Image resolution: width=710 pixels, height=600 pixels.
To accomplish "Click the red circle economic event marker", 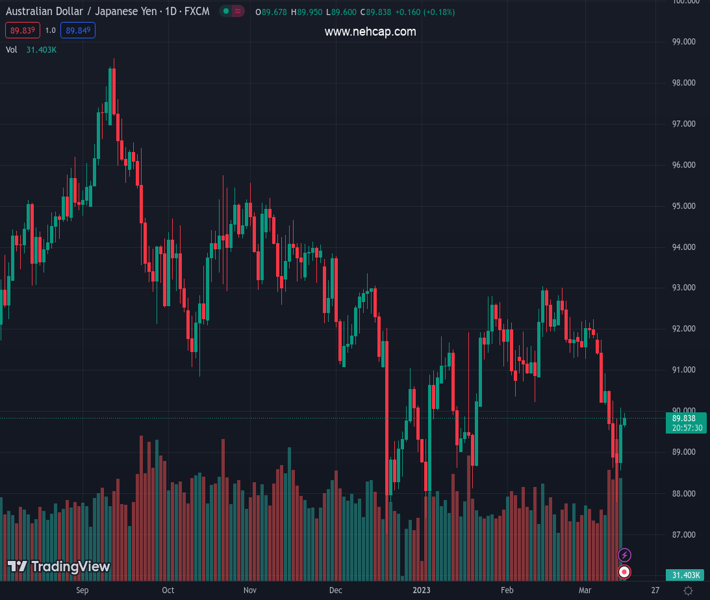I will tap(625, 572).
